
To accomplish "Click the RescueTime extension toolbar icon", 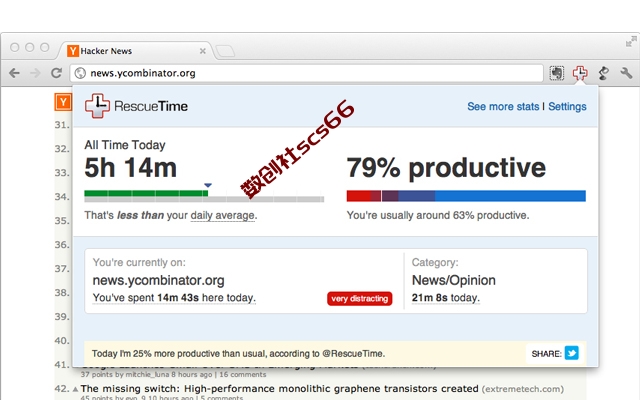I will tap(580, 73).
